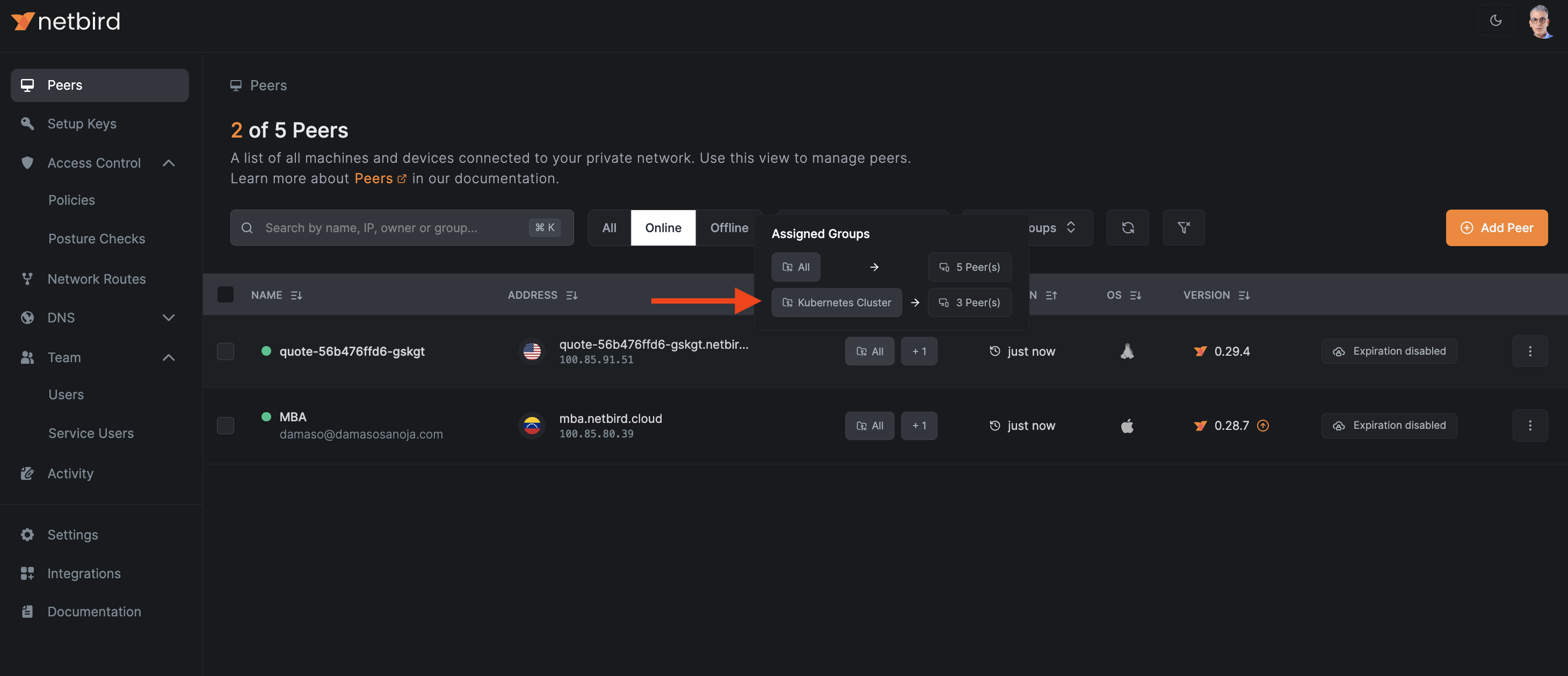1568x676 pixels.
Task: Refresh the peers list
Action: pos(1127,227)
